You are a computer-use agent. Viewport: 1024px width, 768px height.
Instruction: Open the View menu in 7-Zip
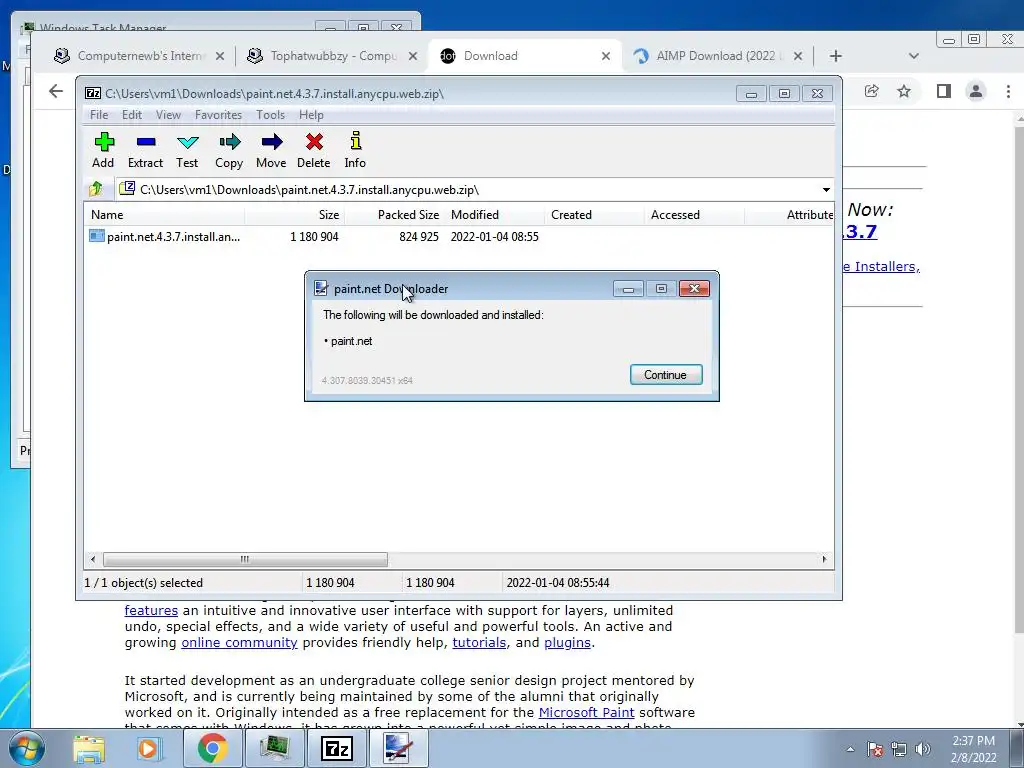point(168,115)
